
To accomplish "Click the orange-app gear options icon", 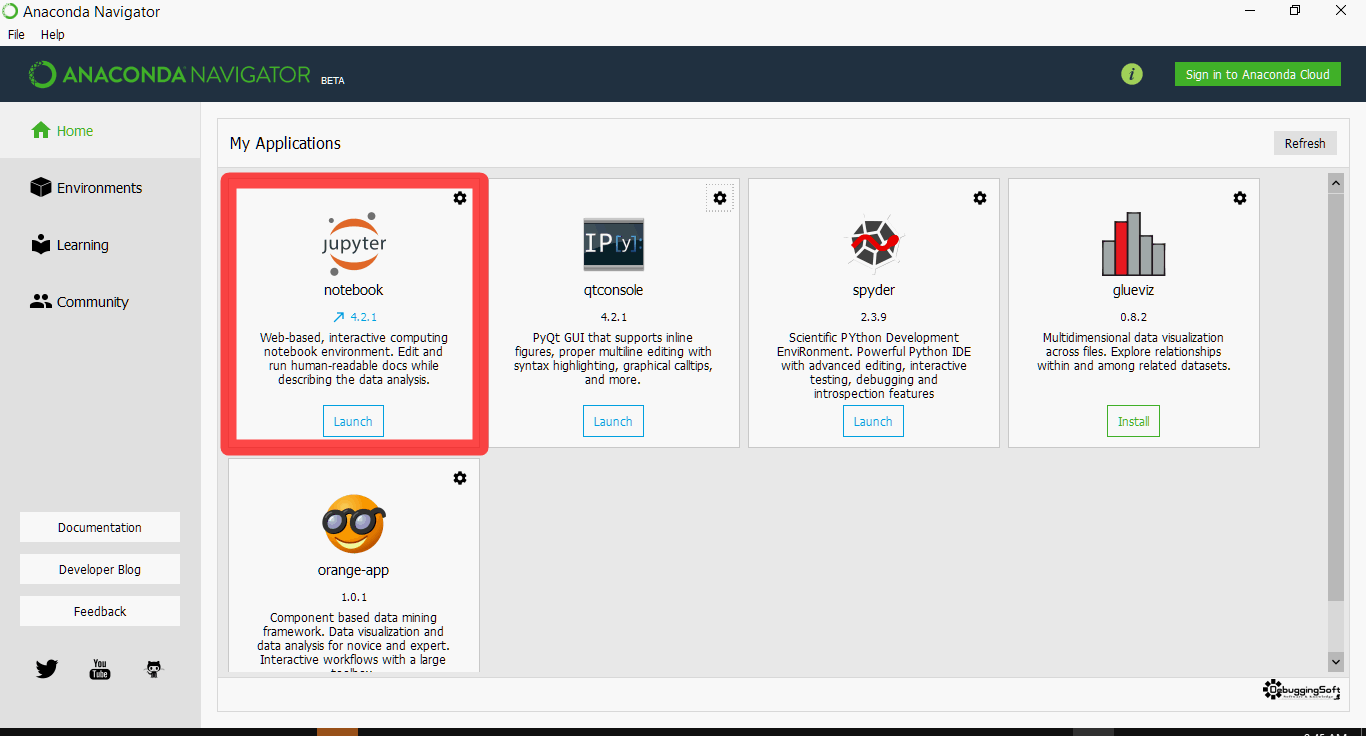I will point(460,478).
